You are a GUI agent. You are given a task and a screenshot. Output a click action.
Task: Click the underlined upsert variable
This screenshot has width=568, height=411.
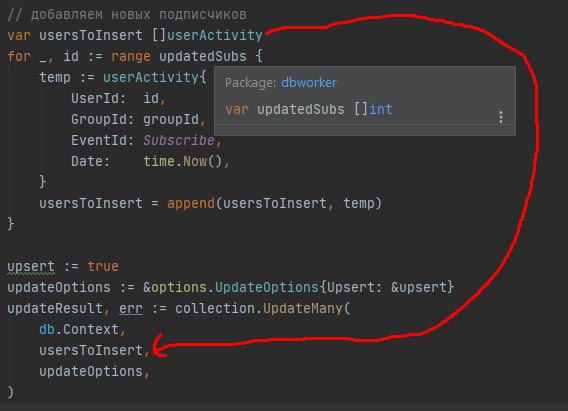31,267
